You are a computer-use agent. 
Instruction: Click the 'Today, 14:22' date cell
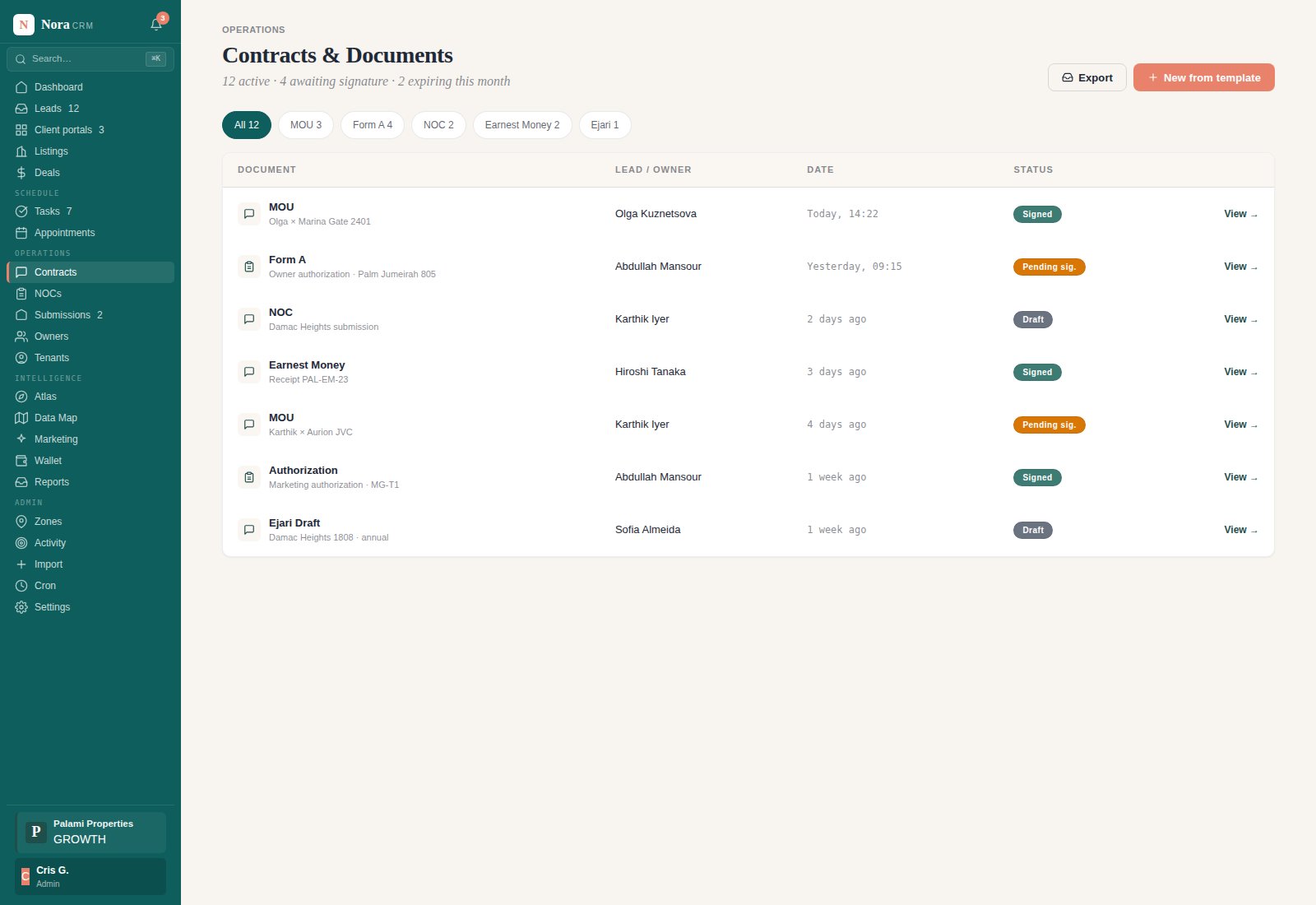tap(842, 214)
